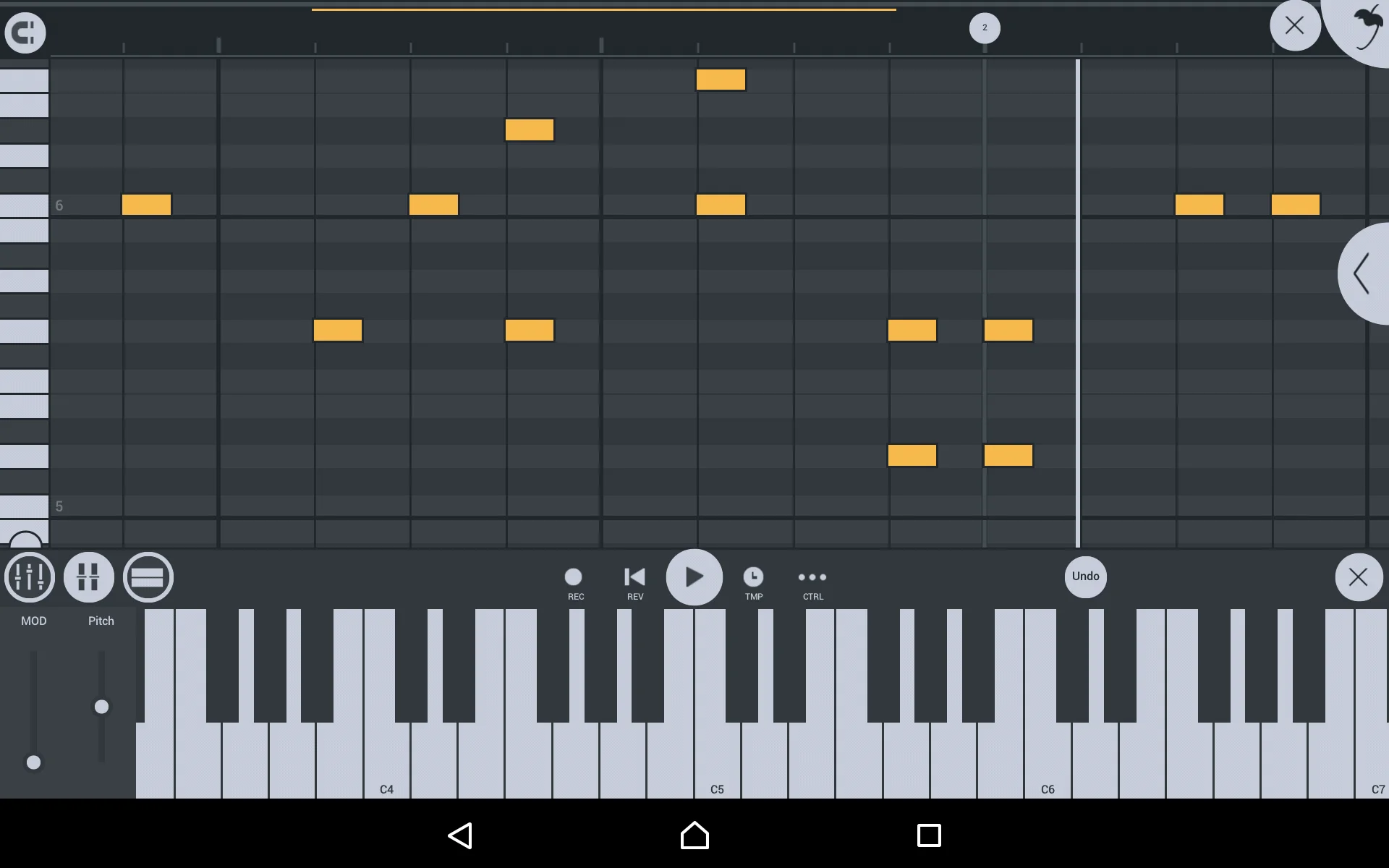Drag the Pitch slider to adjust pitch
Image resolution: width=1389 pixels, height=868 pixels.
point(101,707)
